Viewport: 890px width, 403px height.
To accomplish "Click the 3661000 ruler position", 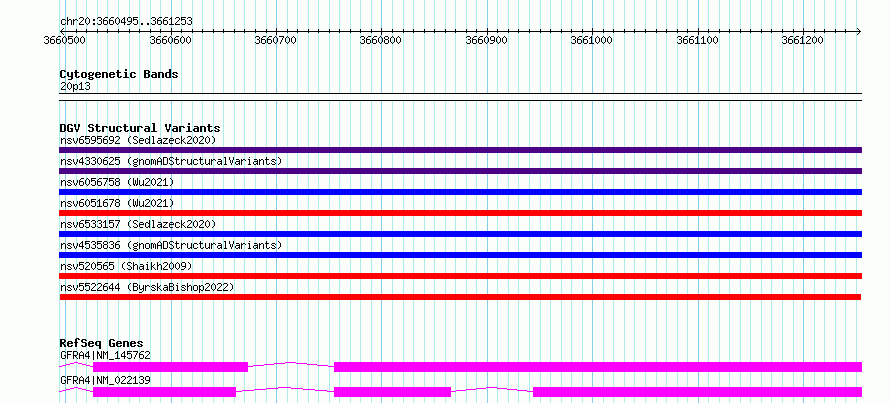I will tap(592, 40).
